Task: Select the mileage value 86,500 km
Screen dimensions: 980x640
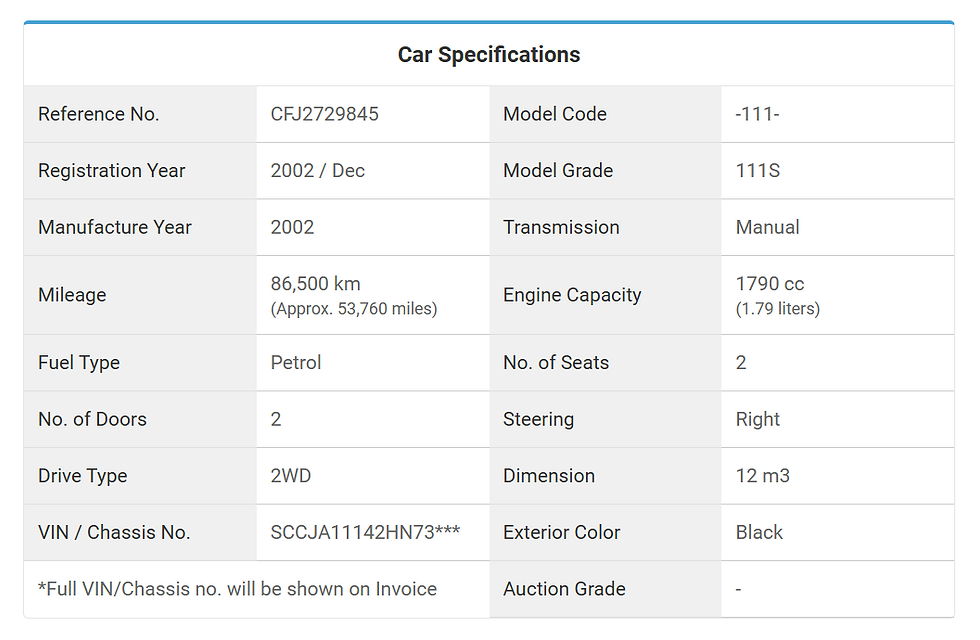Action: tap(316, 284)
